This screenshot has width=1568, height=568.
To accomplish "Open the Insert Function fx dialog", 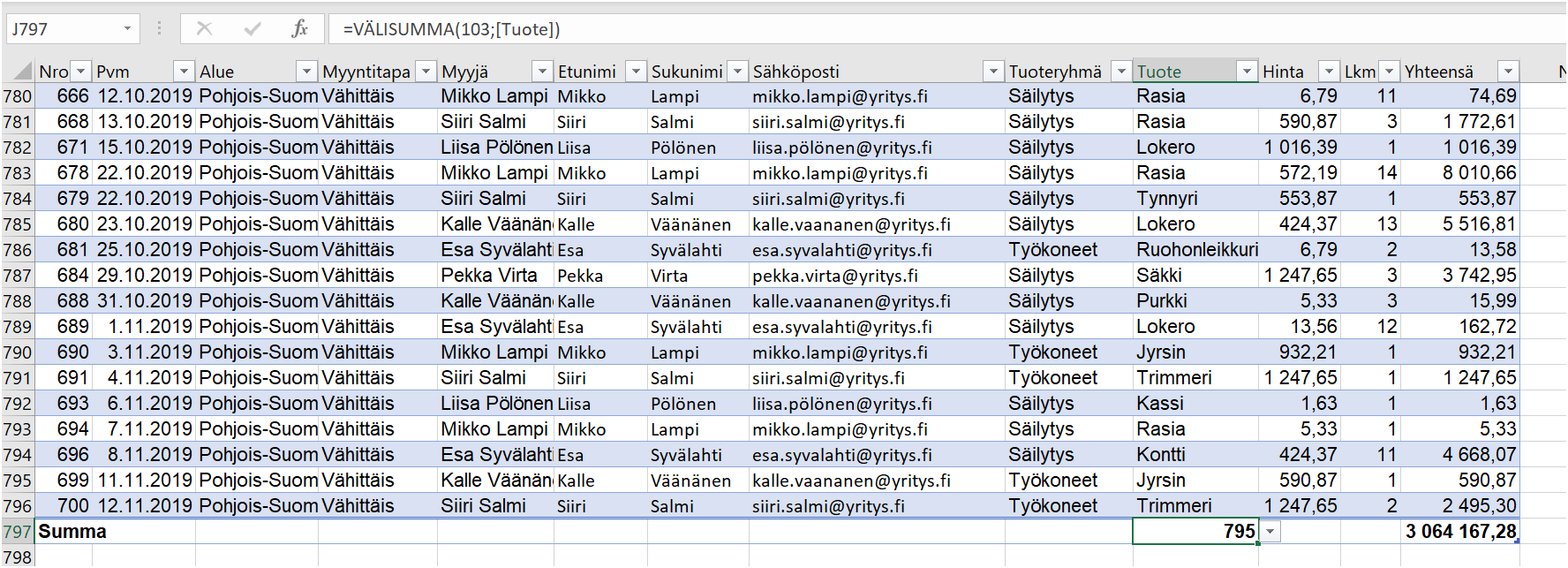I will pyautogui.click(x=299, y=28).
